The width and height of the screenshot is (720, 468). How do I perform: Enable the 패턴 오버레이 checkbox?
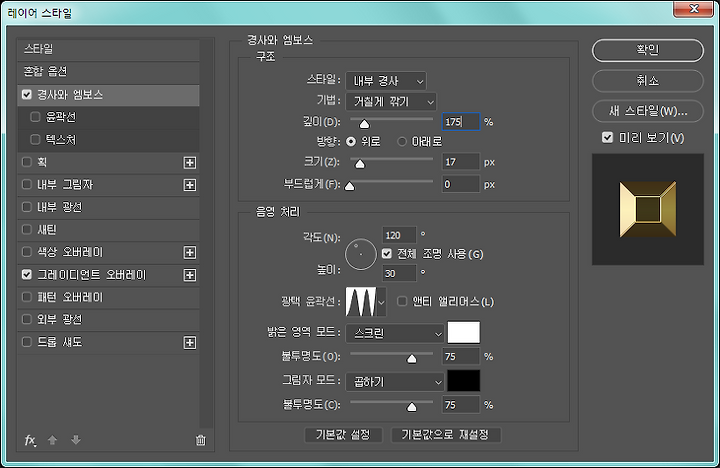(x=27, y=297)
